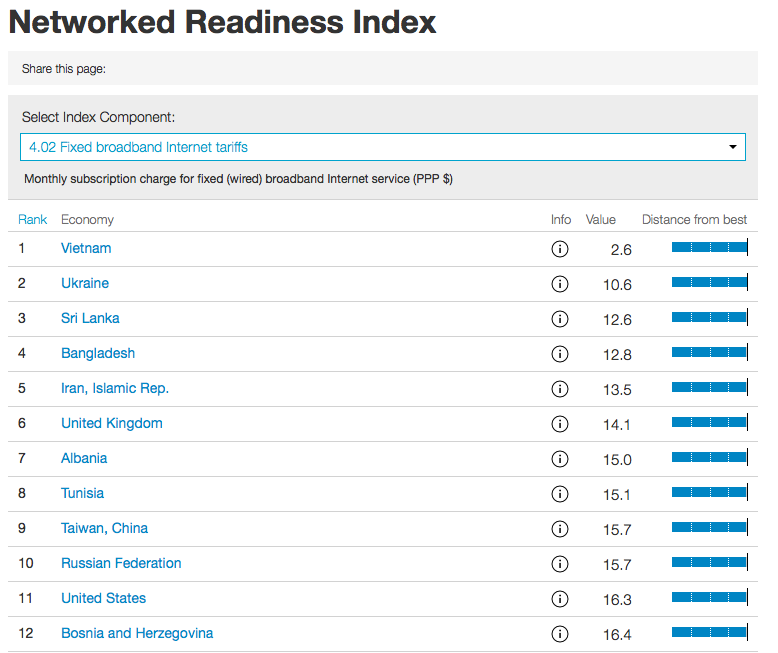Viewport: 778px width, 653px height.
Task: Open the Select Index Component dropdown
Action: point(383,147)
